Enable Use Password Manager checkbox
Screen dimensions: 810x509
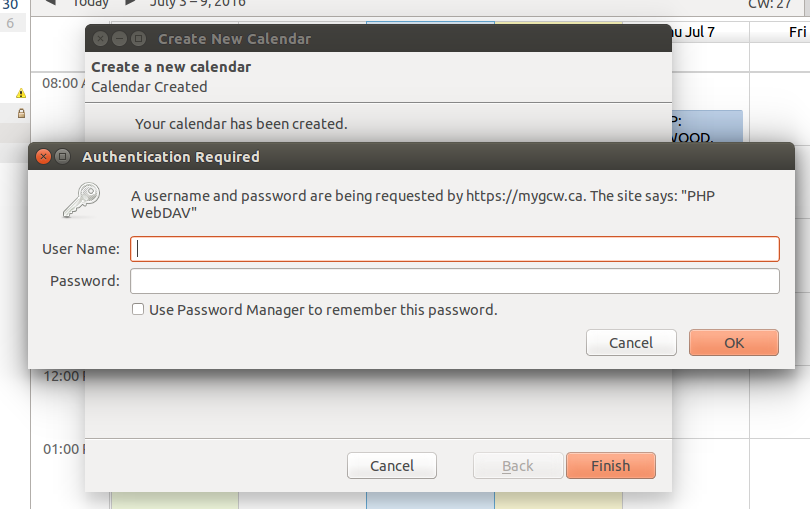[137, 309]
